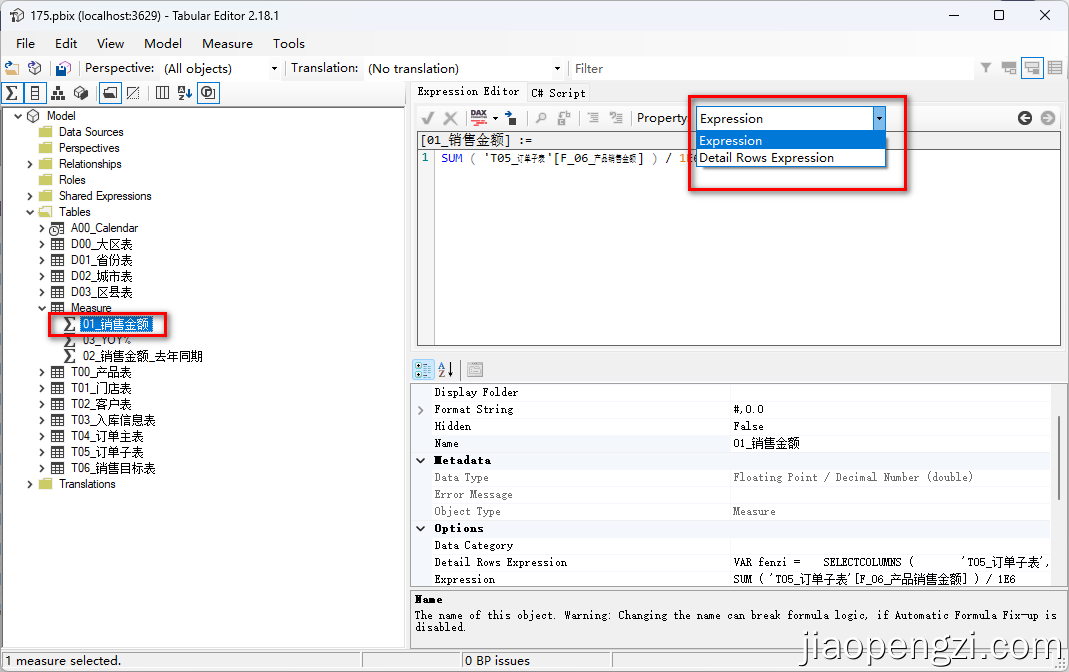The width and height of the screenshot is (1069, 672).
Task: Collapse the Measure table node
Action: 42,308
